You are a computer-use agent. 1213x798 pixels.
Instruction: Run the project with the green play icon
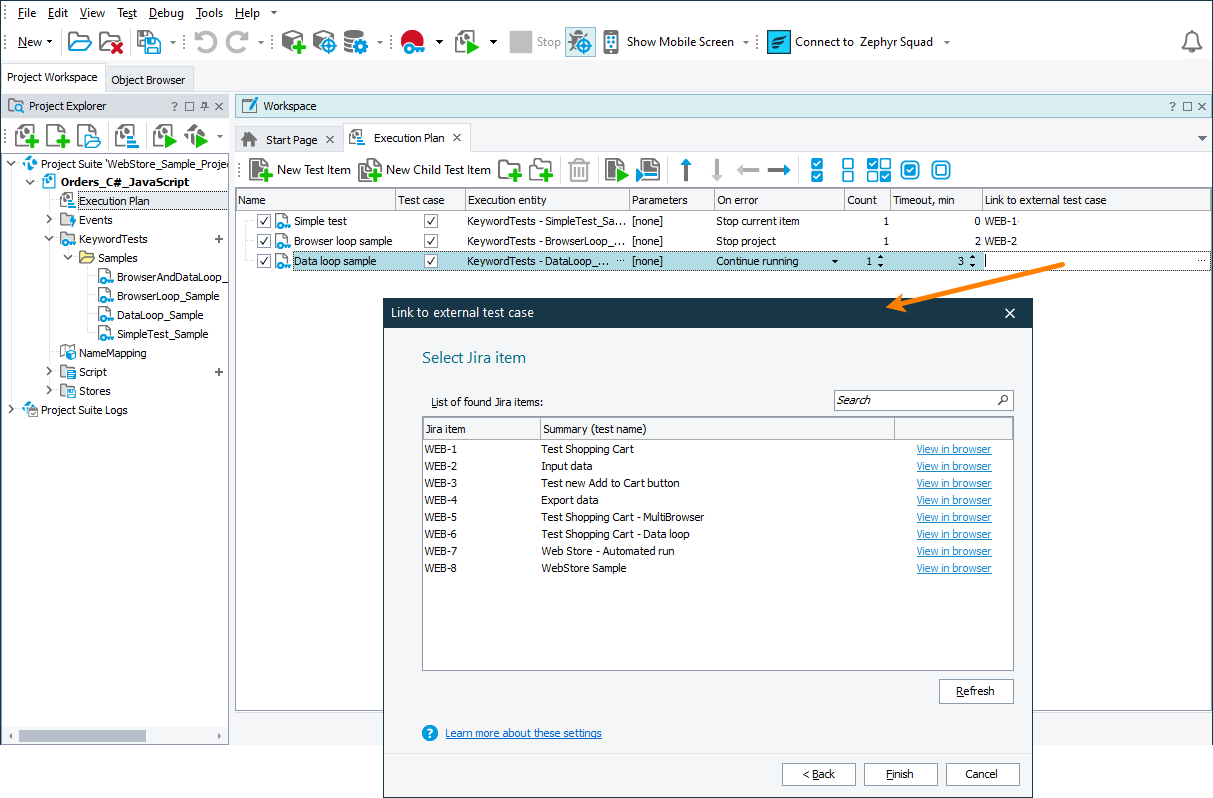pyautogui.click(x=467, y=41)
